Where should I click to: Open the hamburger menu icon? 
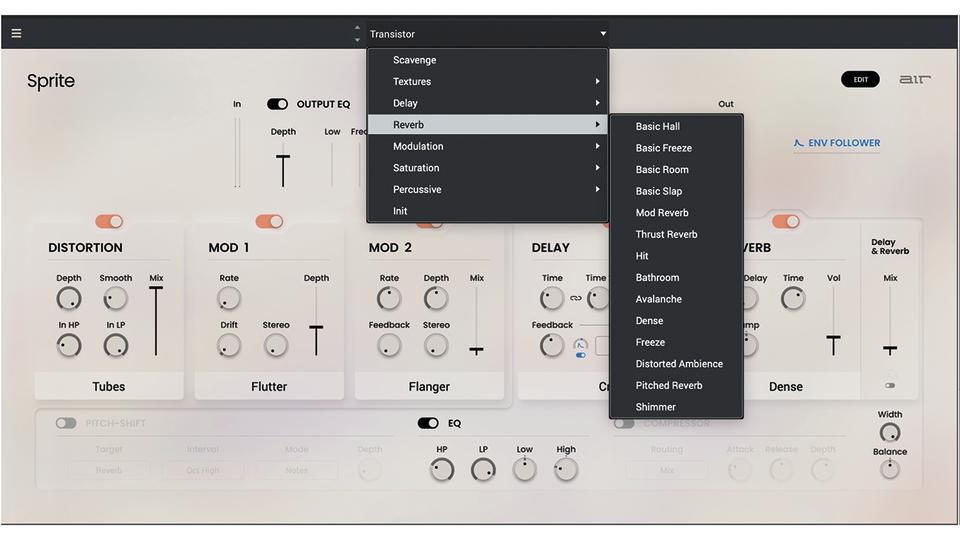(16, 33)
